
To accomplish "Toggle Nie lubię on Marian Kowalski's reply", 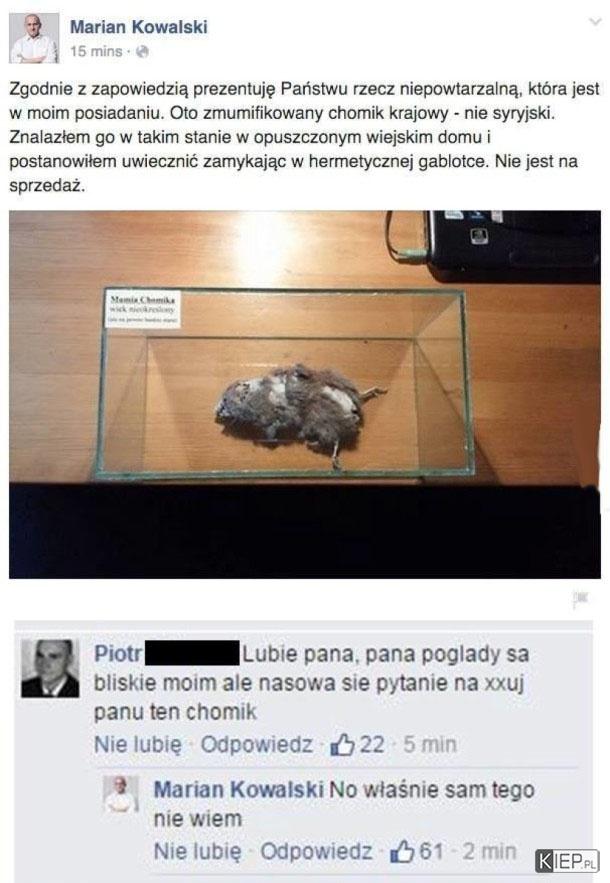I will (x=198, y=851).
